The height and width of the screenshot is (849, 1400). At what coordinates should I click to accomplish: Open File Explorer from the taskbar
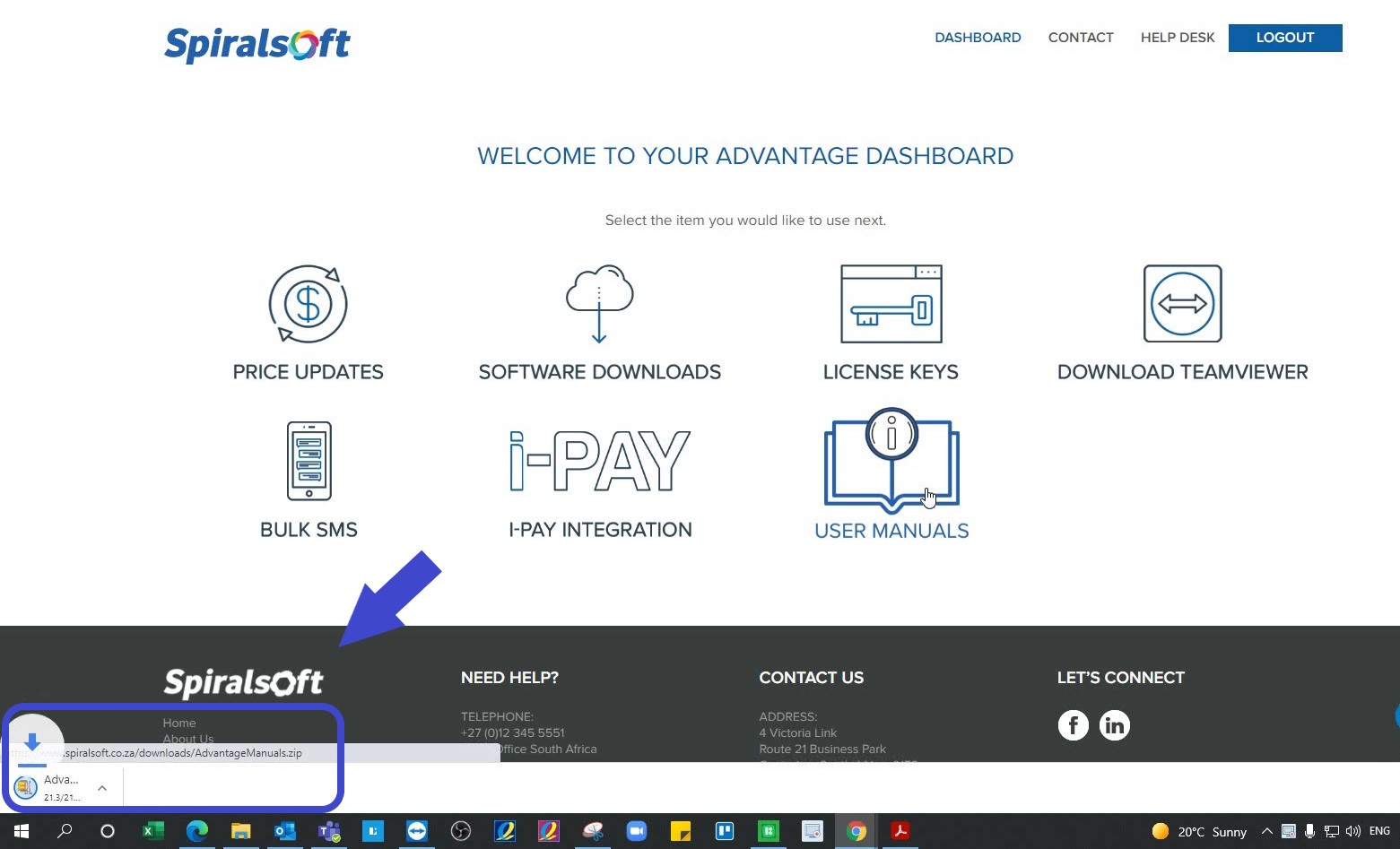click(240, 831)
